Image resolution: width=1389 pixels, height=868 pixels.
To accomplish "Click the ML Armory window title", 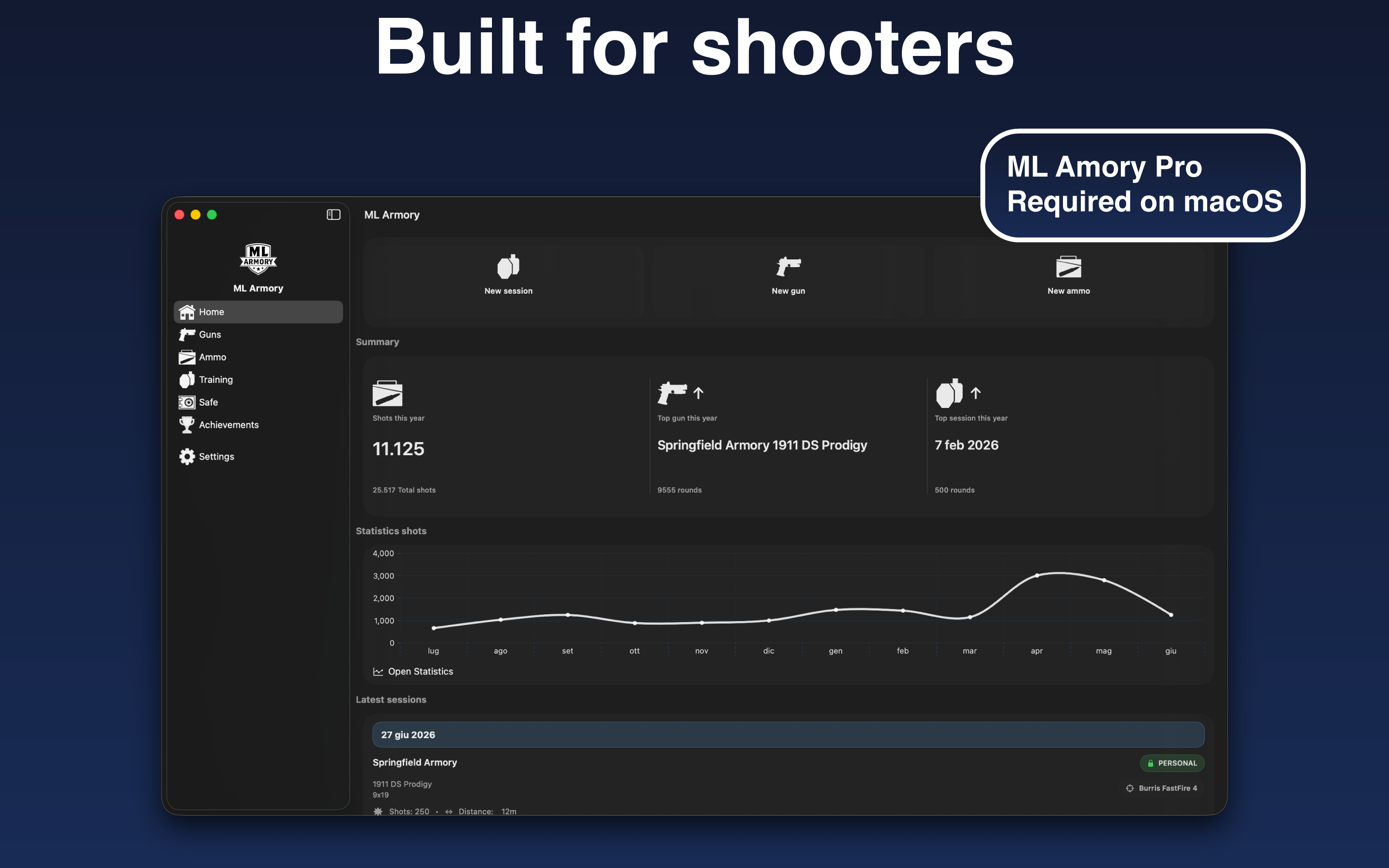I will point(392,215).
